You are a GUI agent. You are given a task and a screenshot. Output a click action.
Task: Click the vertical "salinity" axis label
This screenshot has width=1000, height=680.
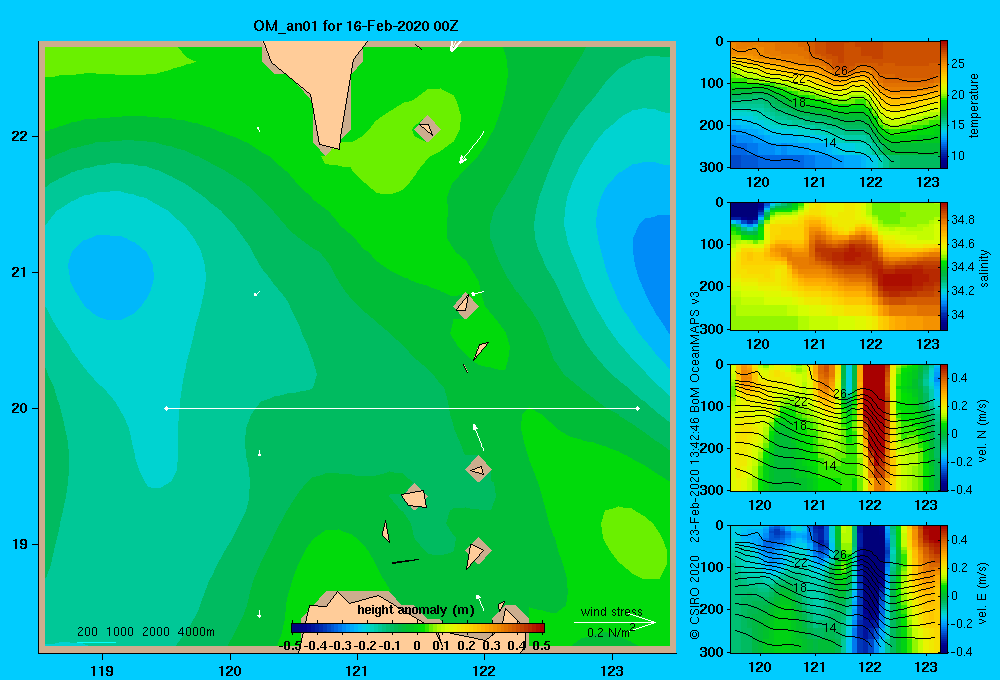[984, 268]
